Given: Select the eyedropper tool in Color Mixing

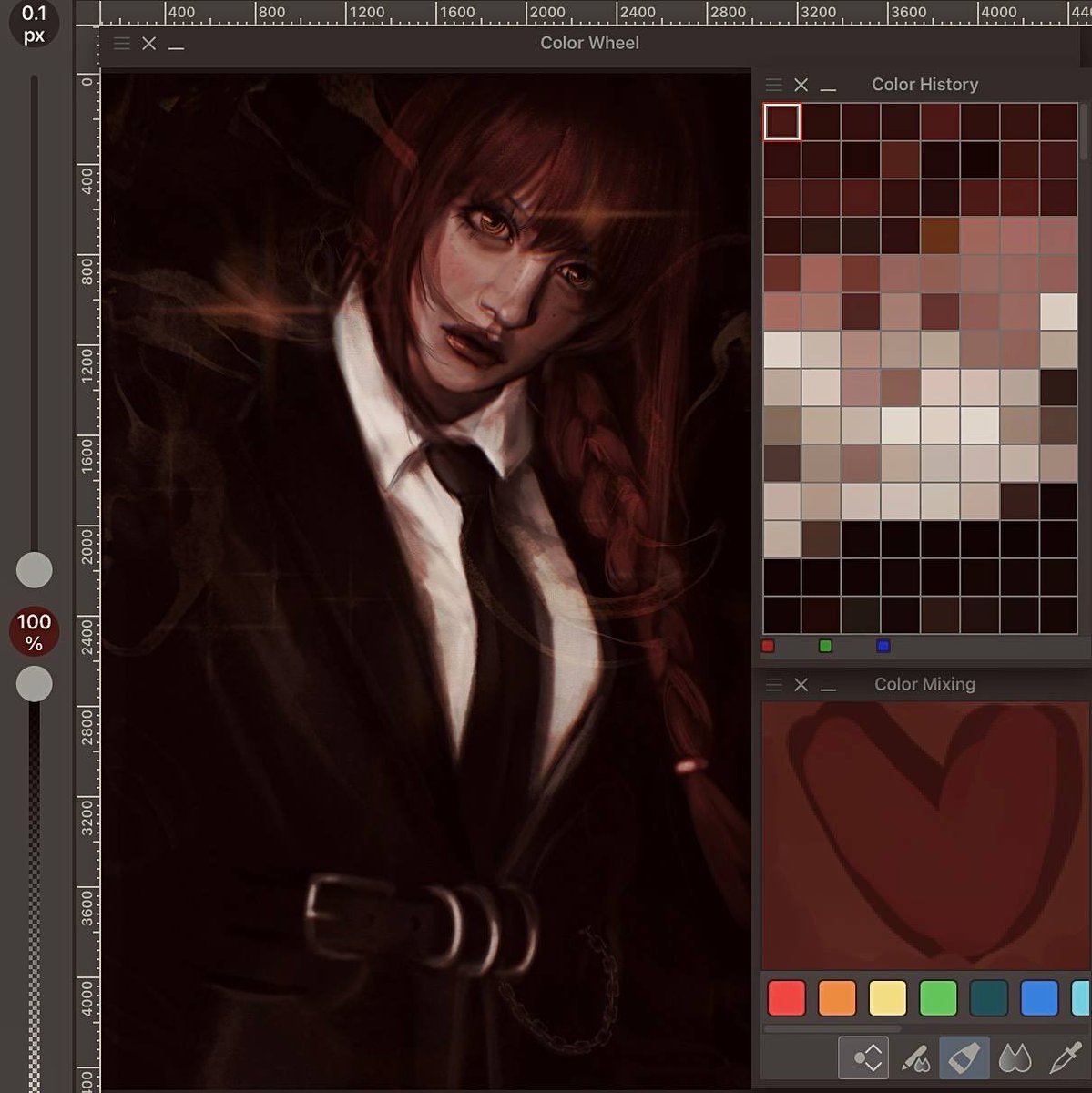Looking at the screenshot, I should (1065, 1057).
